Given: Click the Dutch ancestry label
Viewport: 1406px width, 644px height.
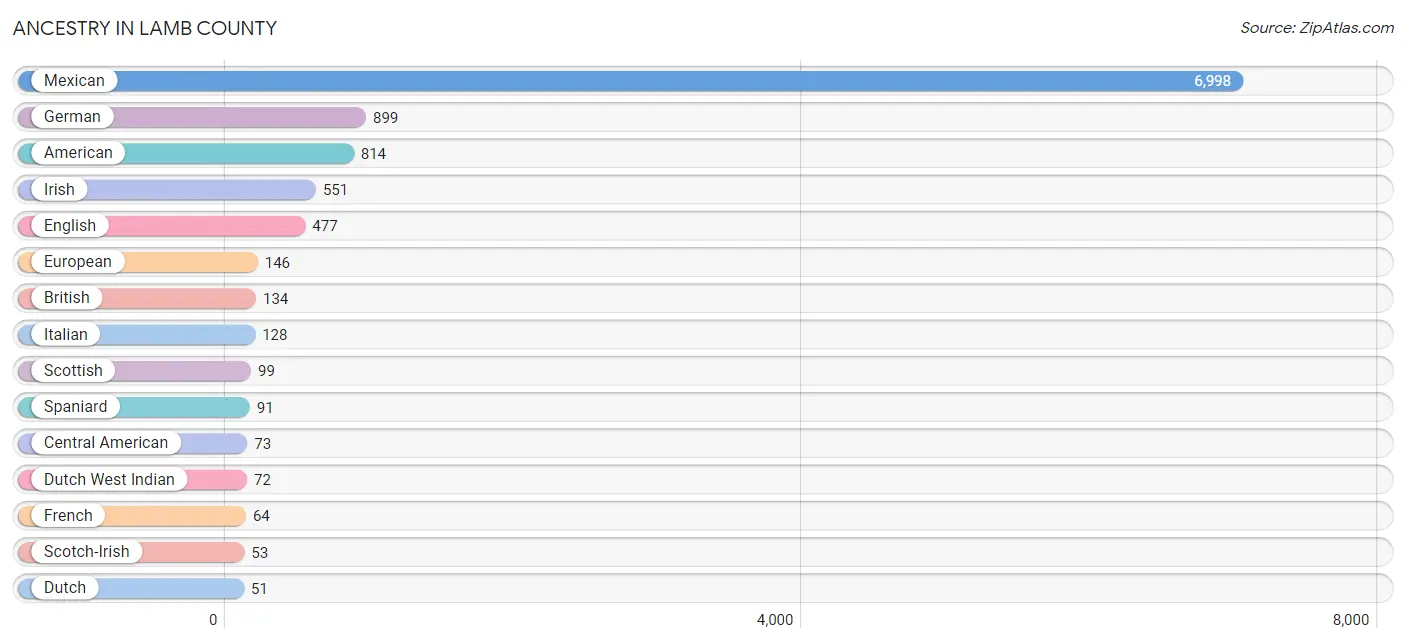Looking at the screenshot, I should tap(65, 588).
